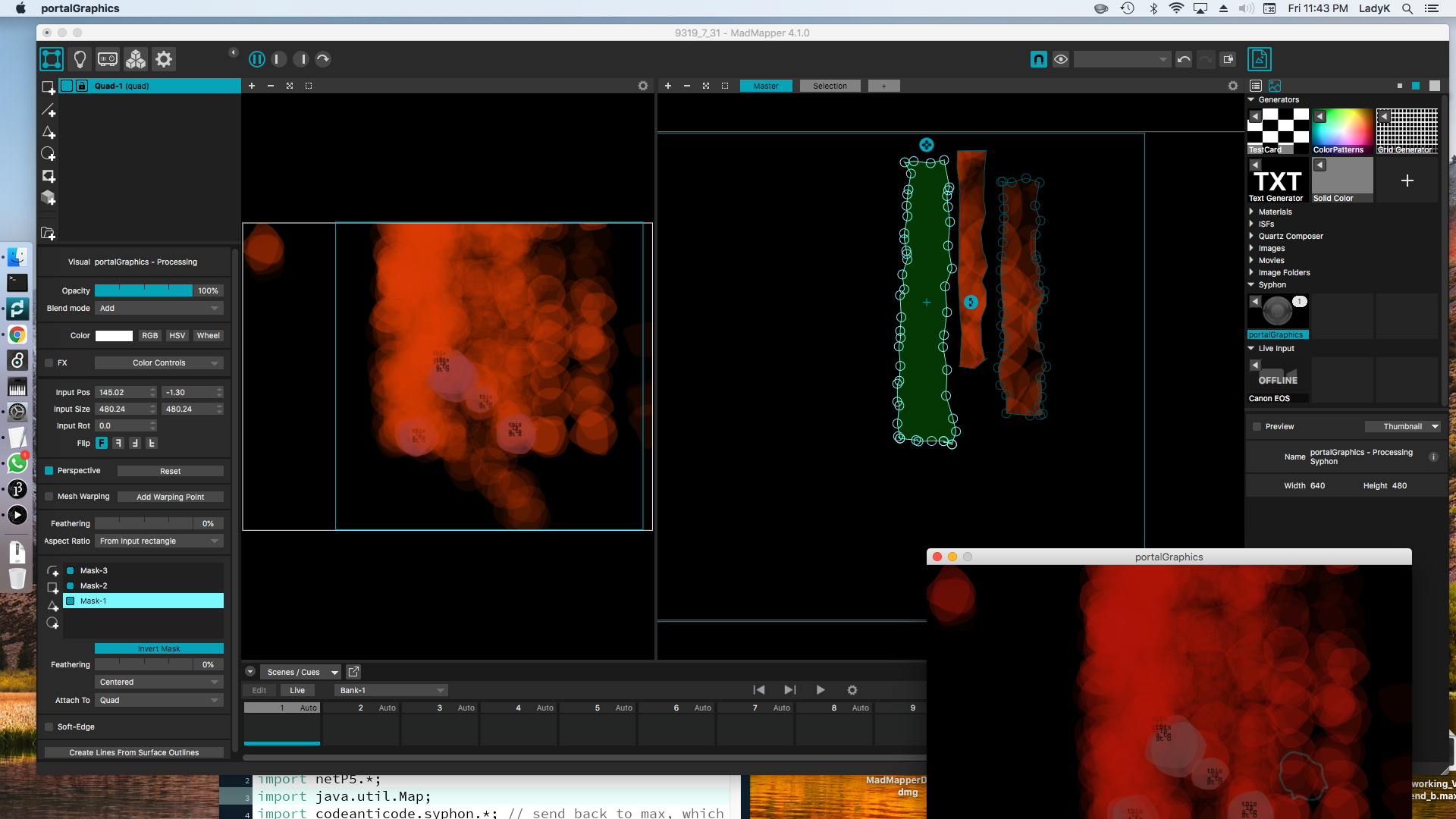Open the portalGraphics menu in menu bar
Viewport: 1456px width, 819px height.
(80, 8)
